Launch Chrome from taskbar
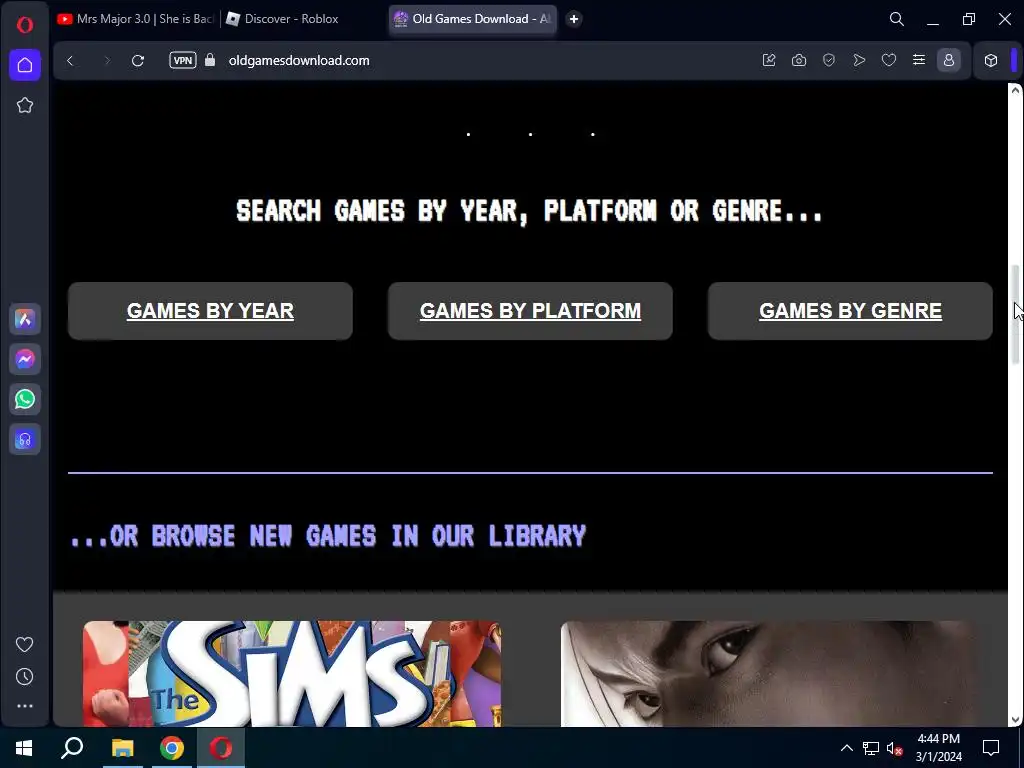 pyautogui.click(x=172, y=748)
